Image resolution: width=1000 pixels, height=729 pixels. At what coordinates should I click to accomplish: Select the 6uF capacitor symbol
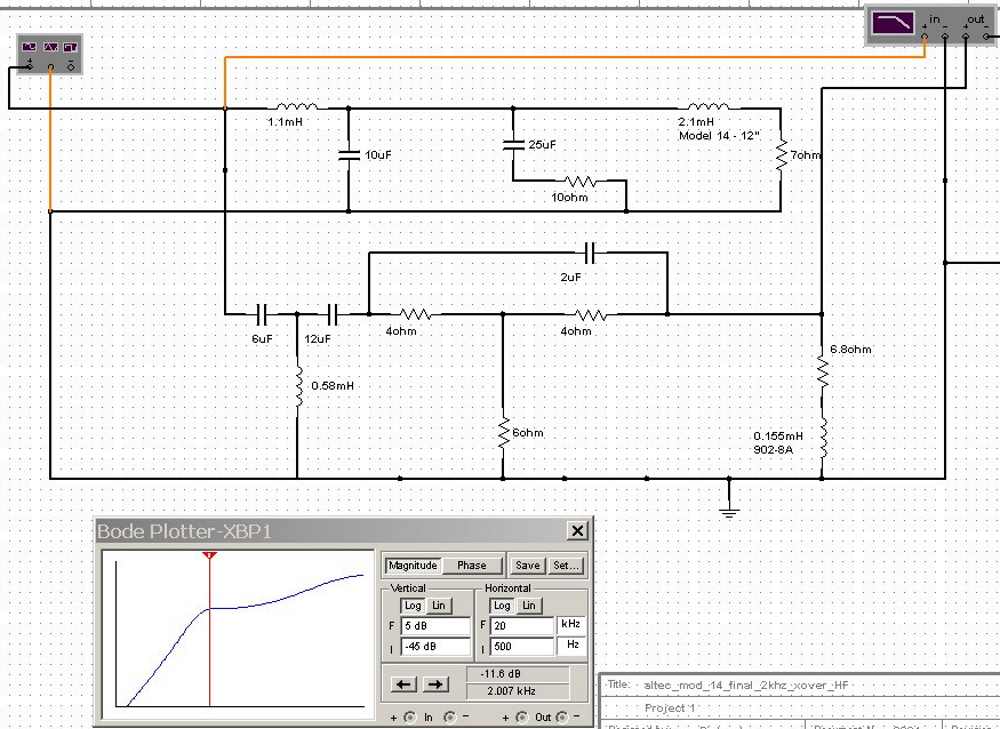point(261,314)
